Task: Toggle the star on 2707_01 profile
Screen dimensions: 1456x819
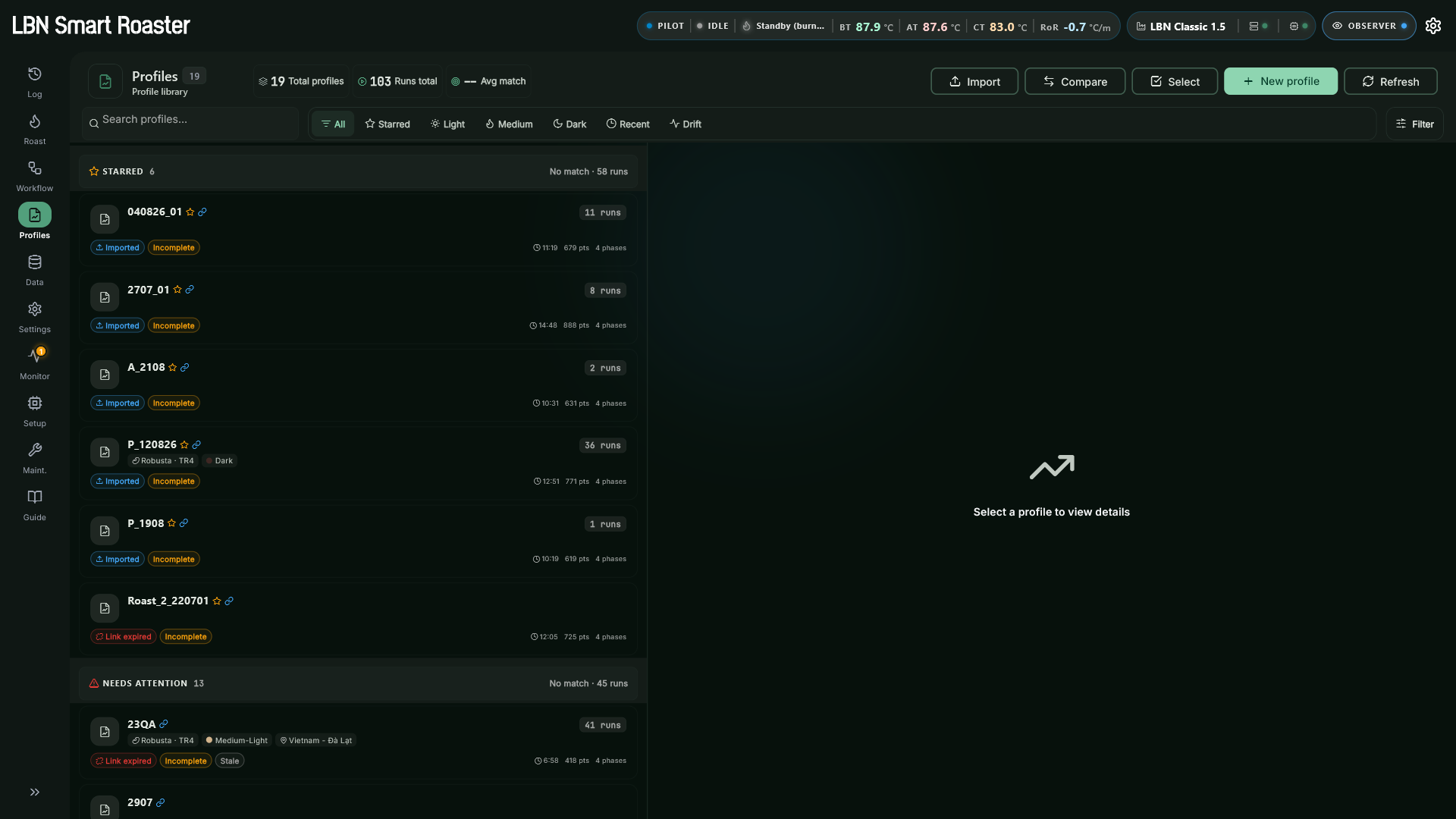Action: click(x=177, y=290)
